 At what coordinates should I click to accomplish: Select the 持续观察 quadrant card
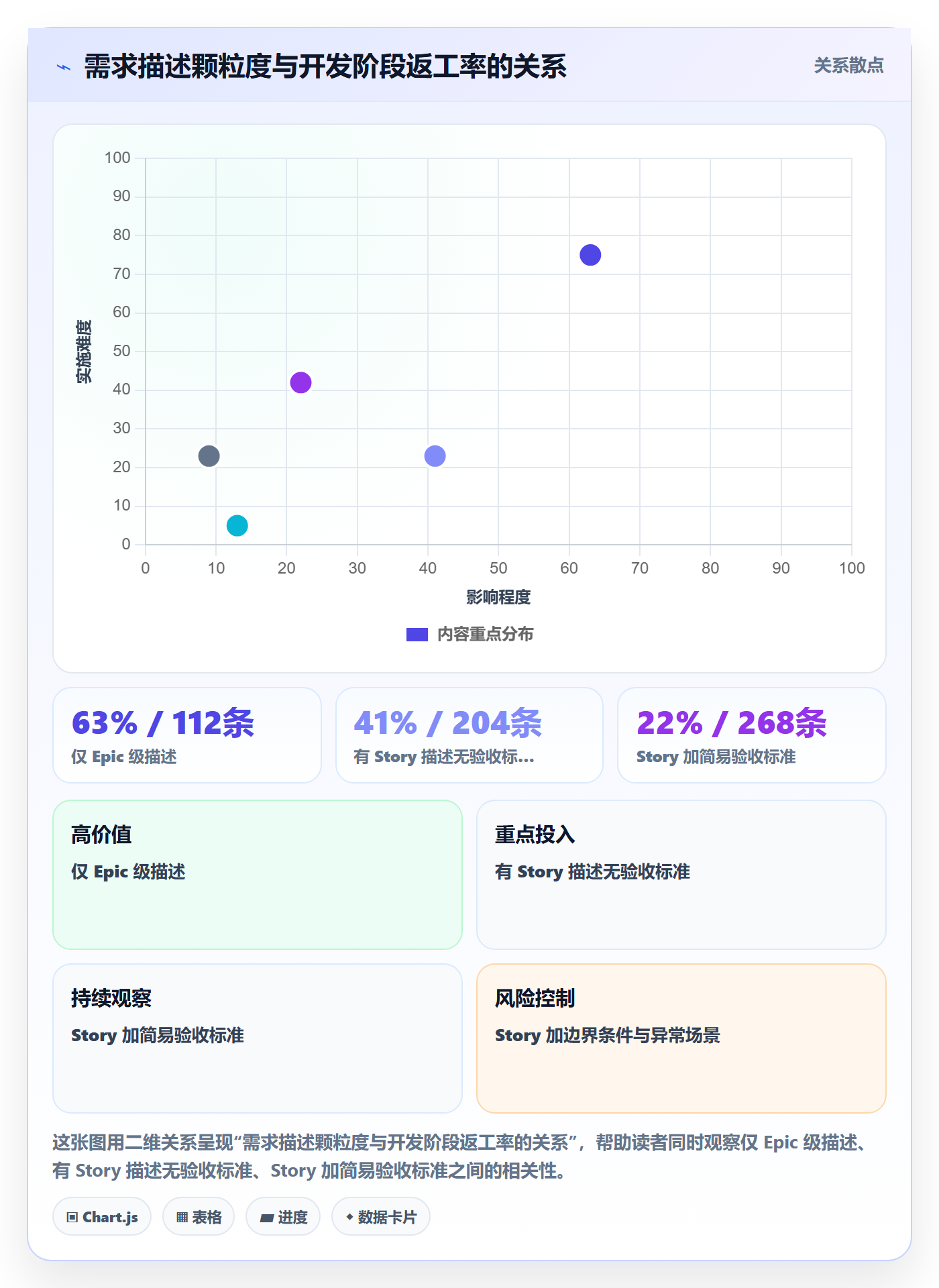[x=258, y=1038]
